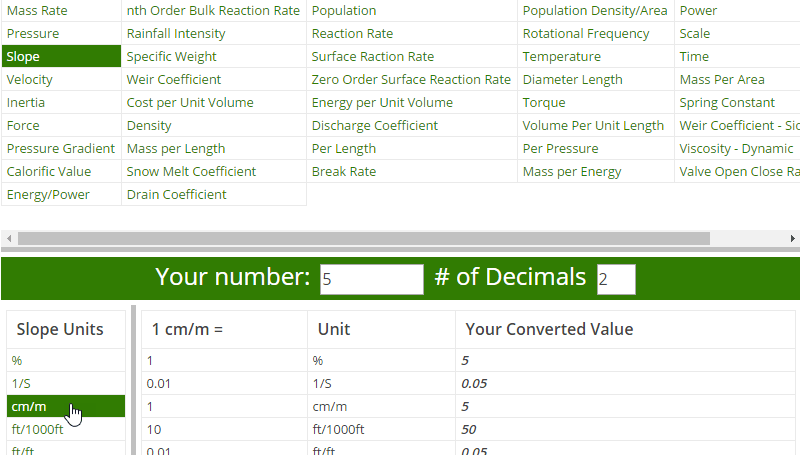The image size is (800, 455).
Task: Open Pressure Gradient category
Action: [x=61, y=148]
